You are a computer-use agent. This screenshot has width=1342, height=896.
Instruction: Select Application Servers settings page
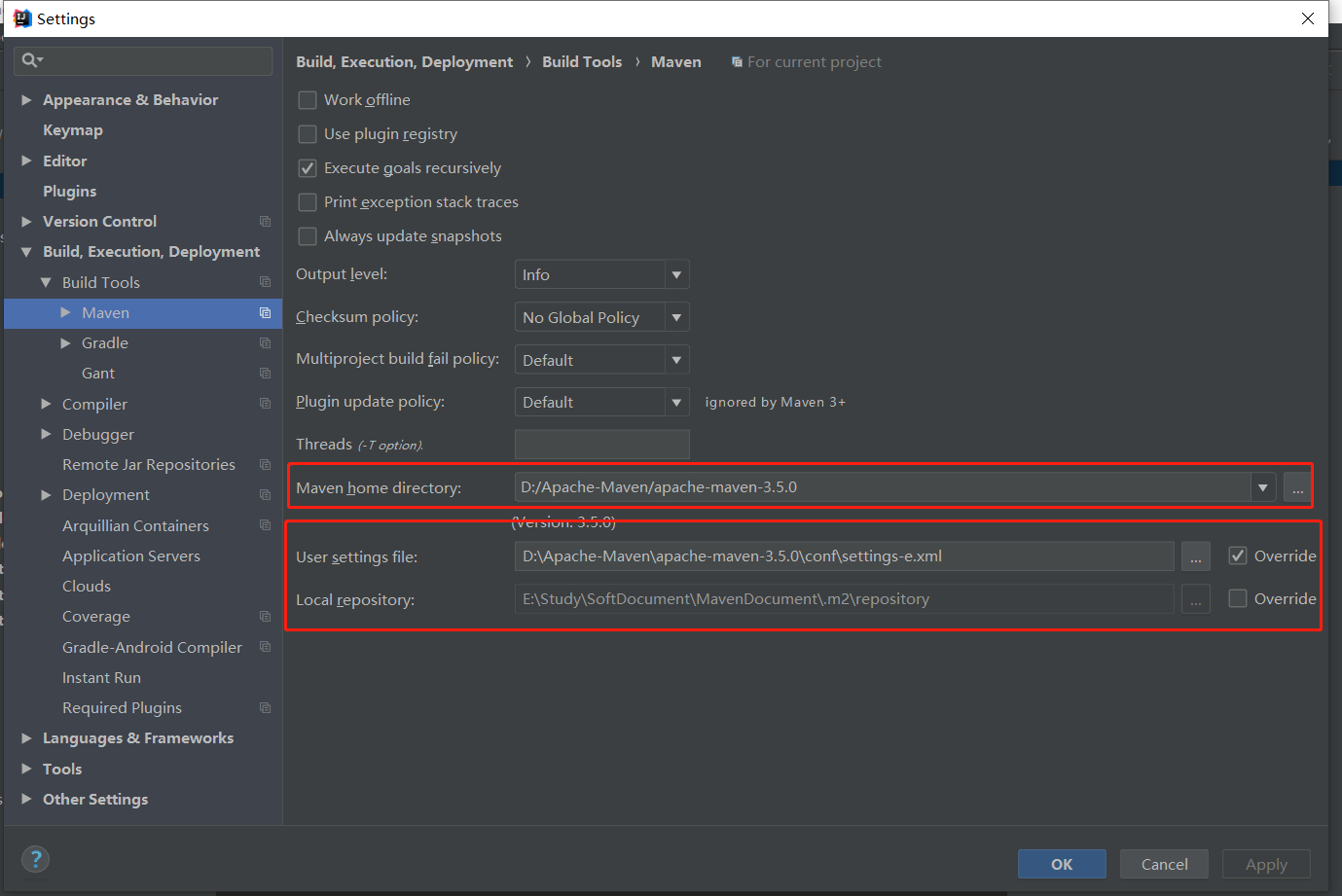coord(131,556)
